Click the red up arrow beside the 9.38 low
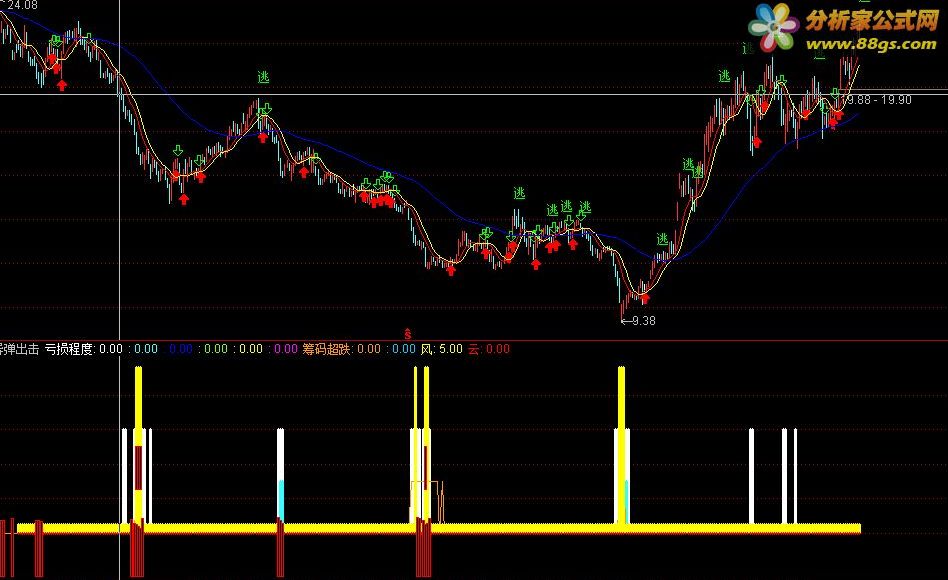The image size is (948, 580). [644, 299]
